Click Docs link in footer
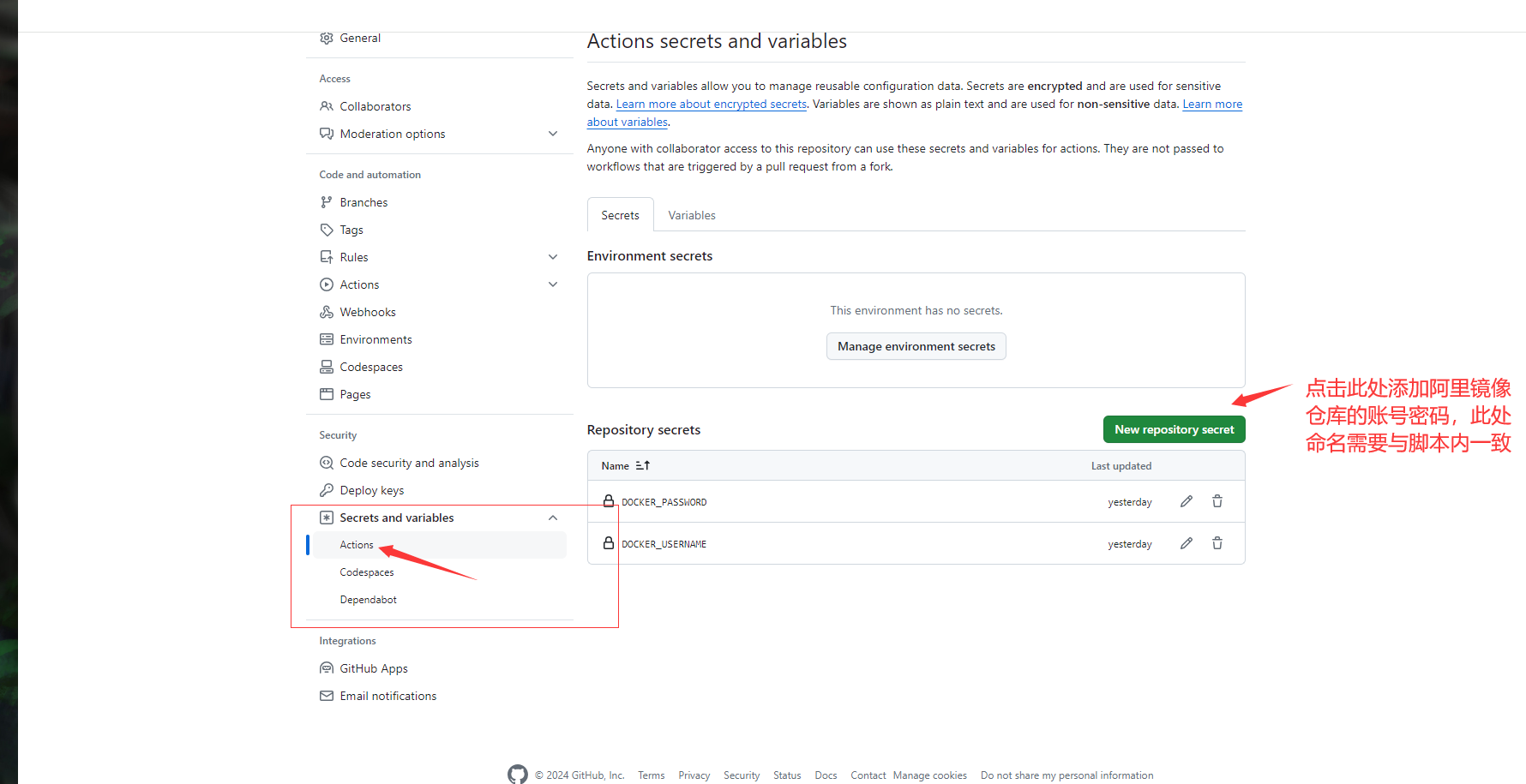 pyautogui.click(x=826, y=775)
